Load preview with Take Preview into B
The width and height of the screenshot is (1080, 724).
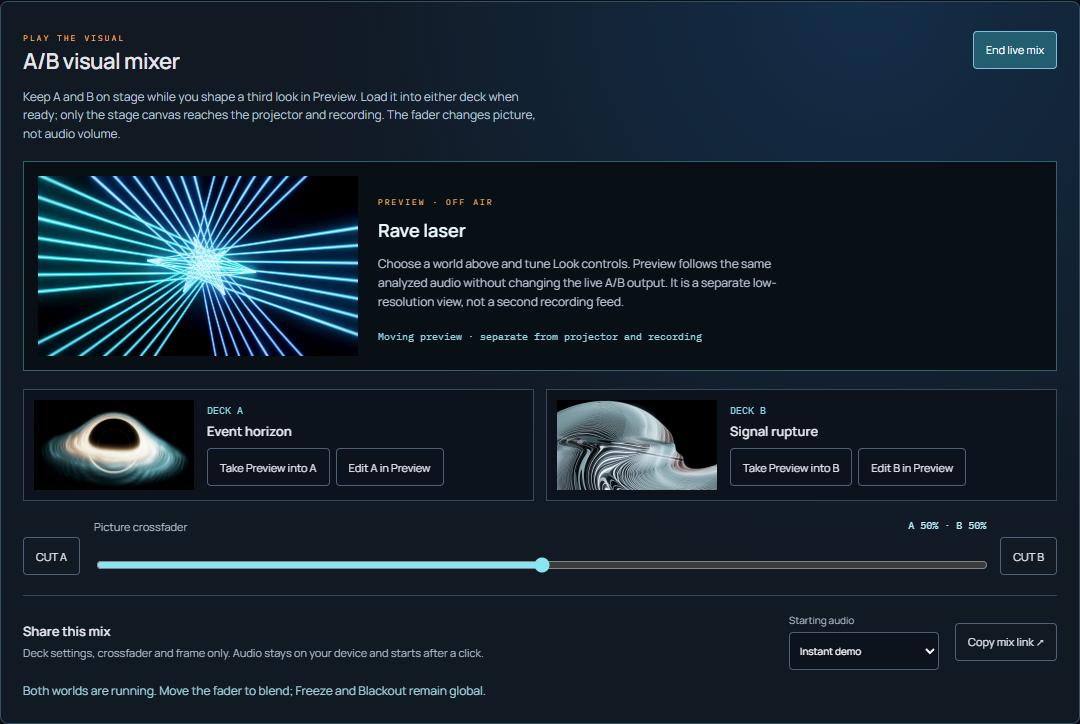pyautogui.click(x=791, y=467)
